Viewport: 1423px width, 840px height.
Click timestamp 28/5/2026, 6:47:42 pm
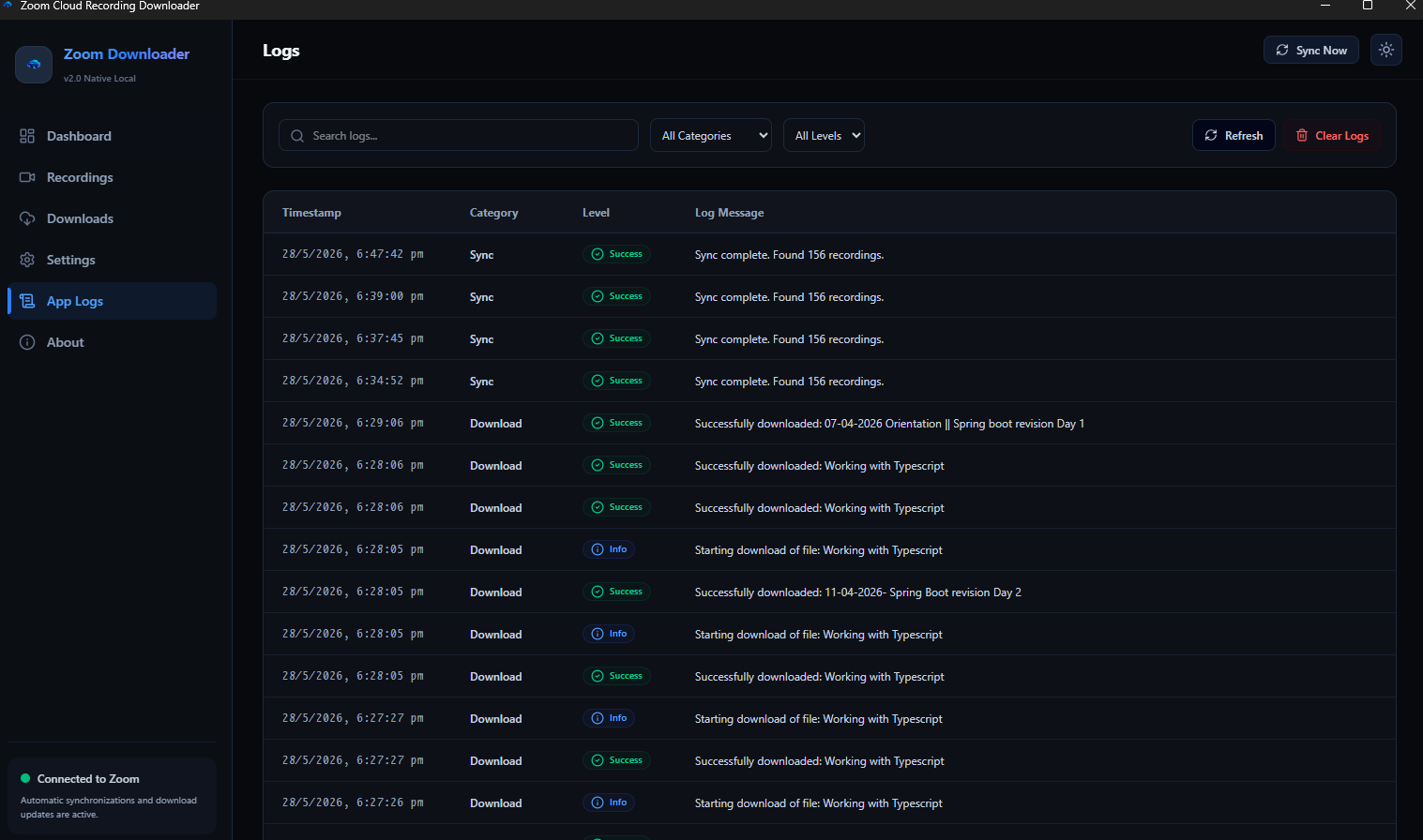[x=353, y=254]
